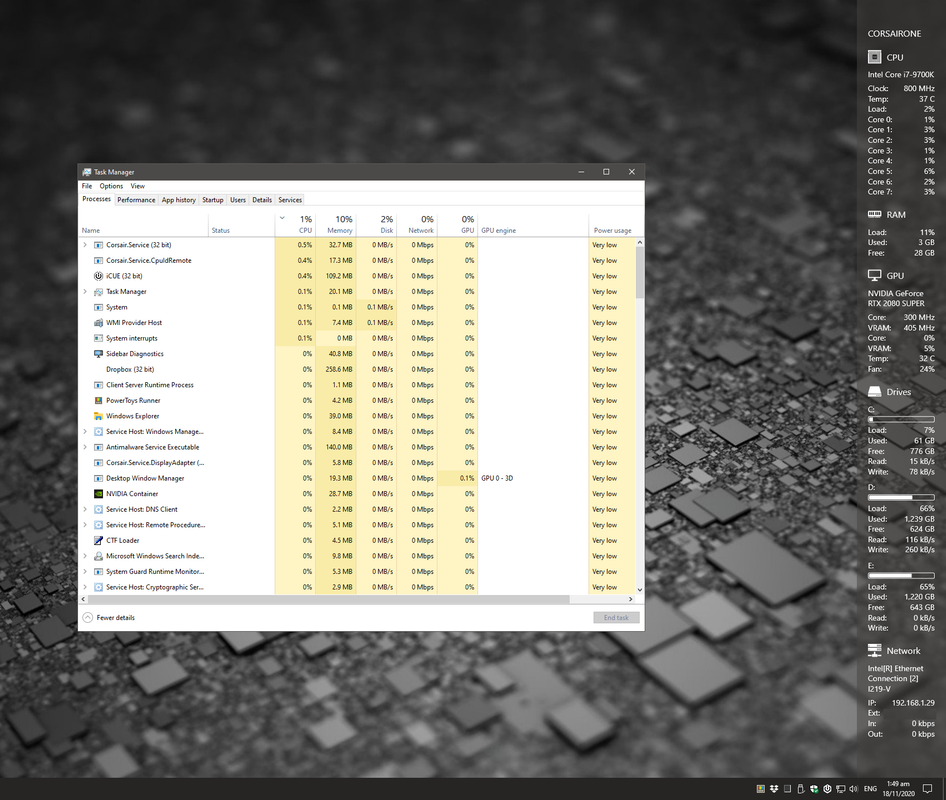Click the sidebar Drives section icon
Screen dimensions: 946x800
(874, 392)
